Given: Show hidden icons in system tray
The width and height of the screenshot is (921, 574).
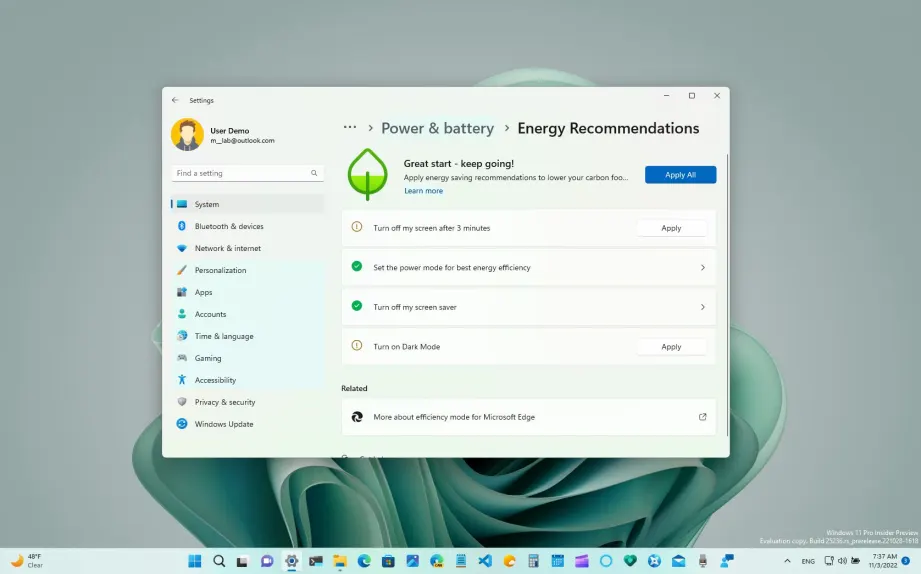Looking at the screenshot, I should (787, 561).
